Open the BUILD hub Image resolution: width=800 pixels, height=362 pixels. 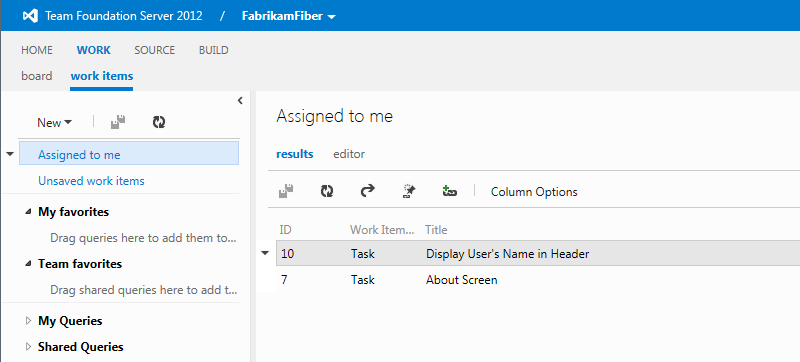(x=214, y=50)
